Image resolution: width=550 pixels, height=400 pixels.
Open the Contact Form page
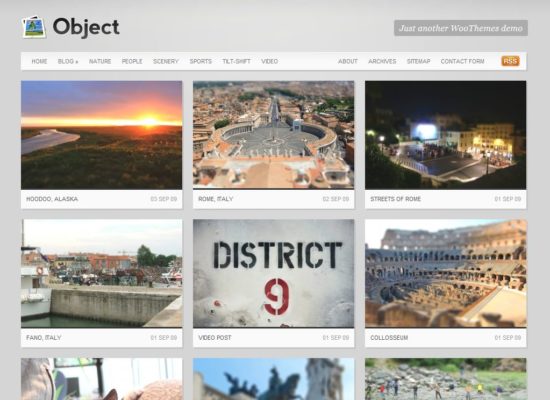tap(462, 61)
